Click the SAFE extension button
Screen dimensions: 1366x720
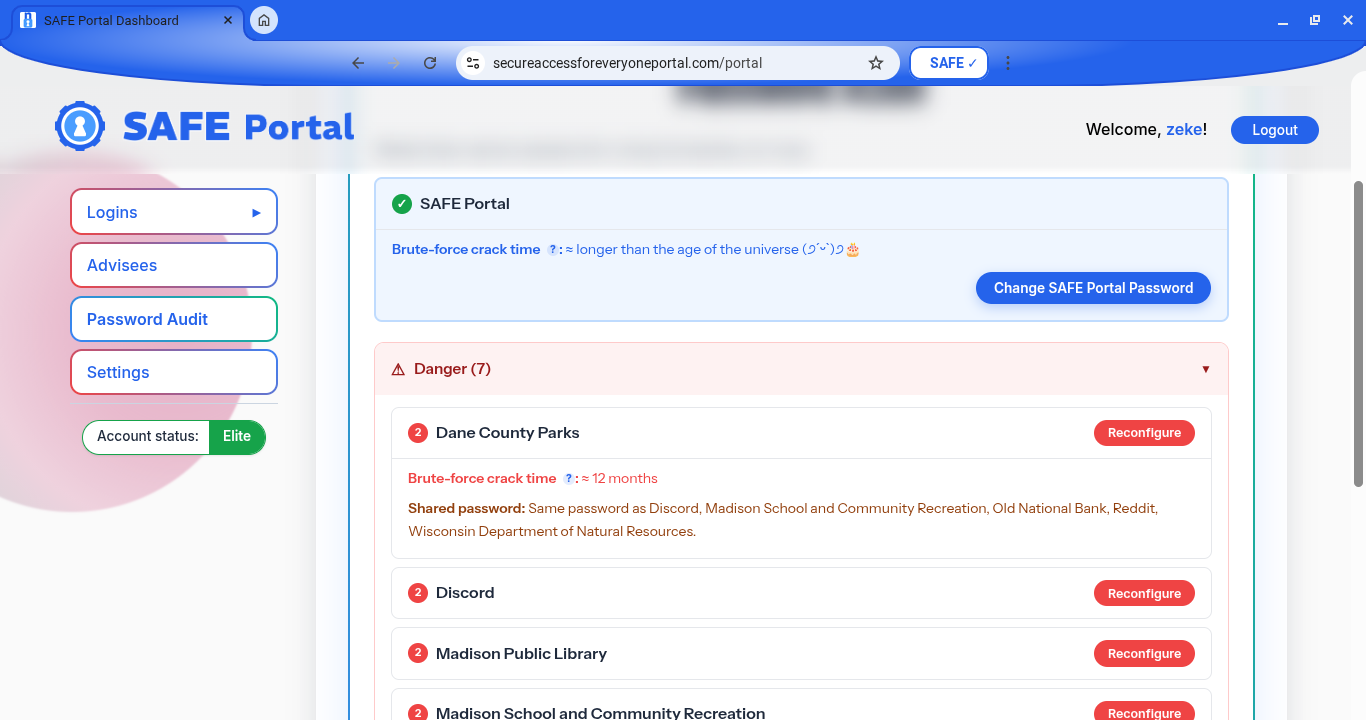click(x=949, y=63)
